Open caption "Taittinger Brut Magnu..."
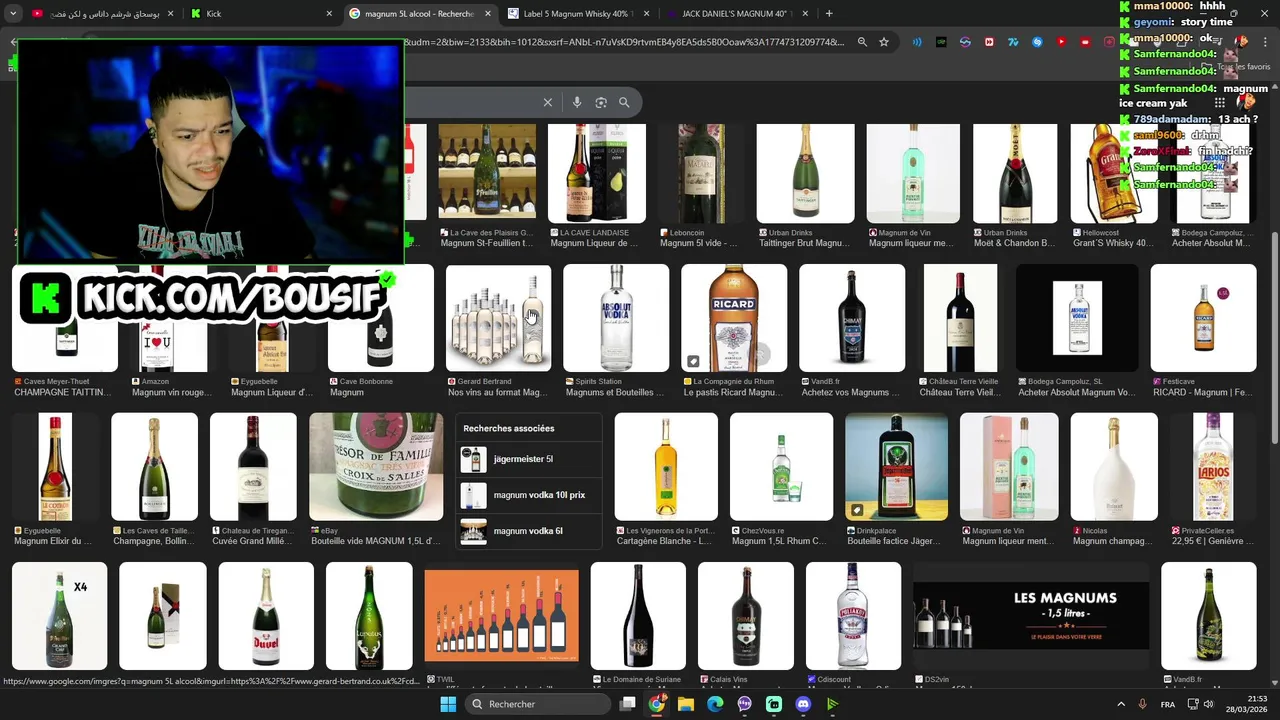1280x720 pixels. 805,243
